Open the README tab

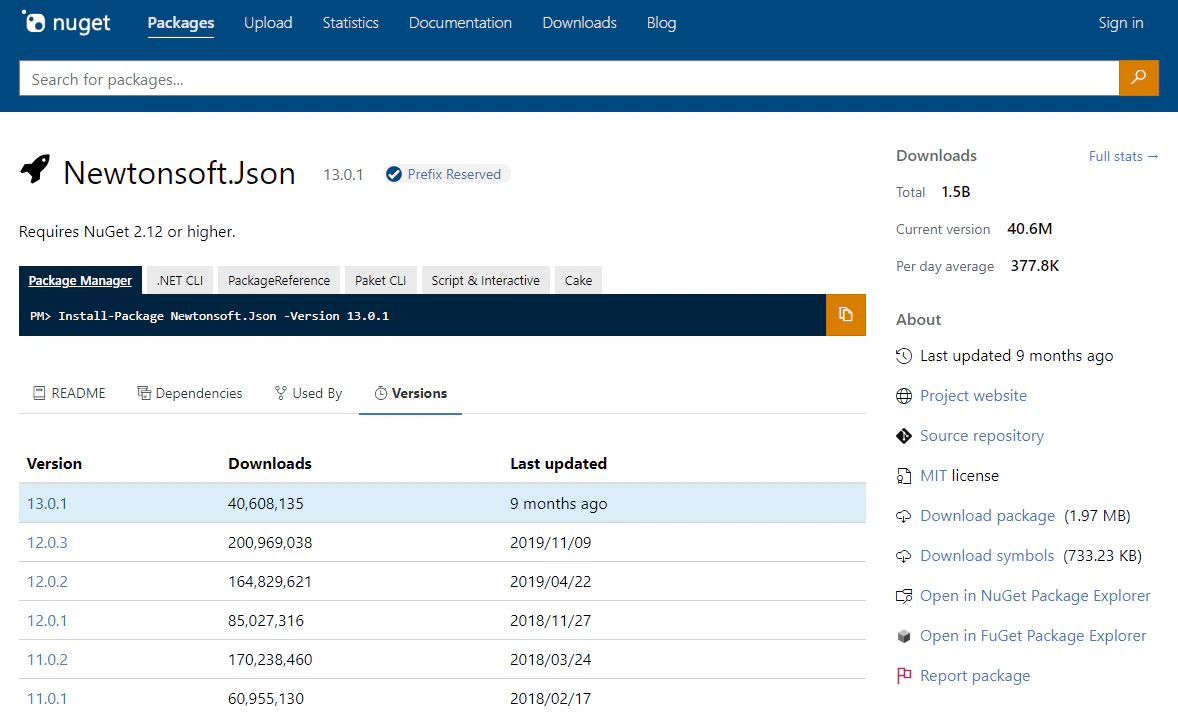(x=69, y=393)
